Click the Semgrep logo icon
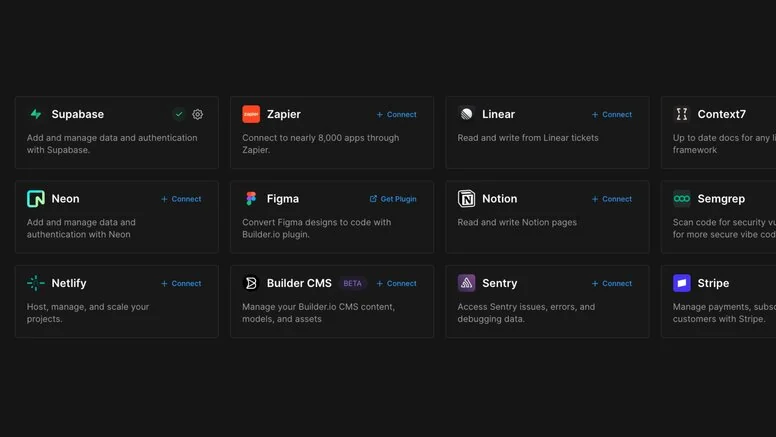Screen dimensions: 776x437 [x=681, y=198]
